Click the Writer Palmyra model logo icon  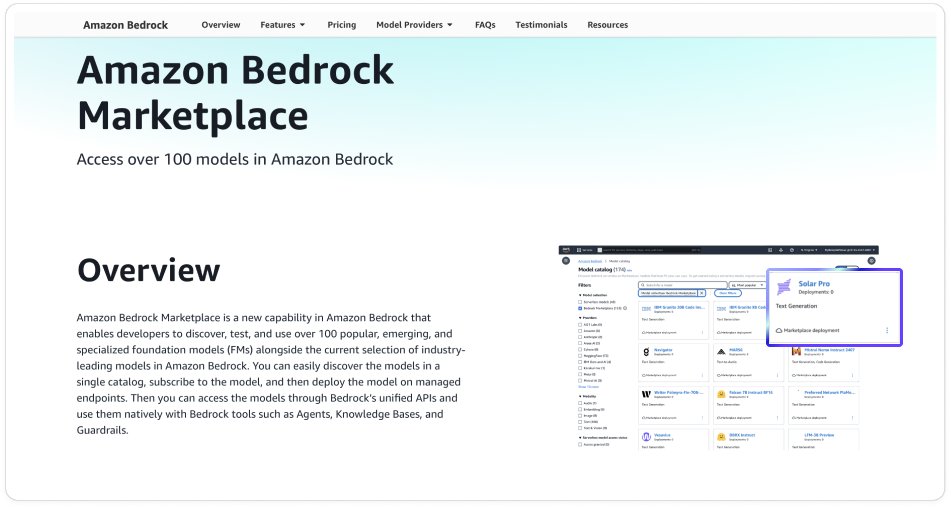(646, 394)
